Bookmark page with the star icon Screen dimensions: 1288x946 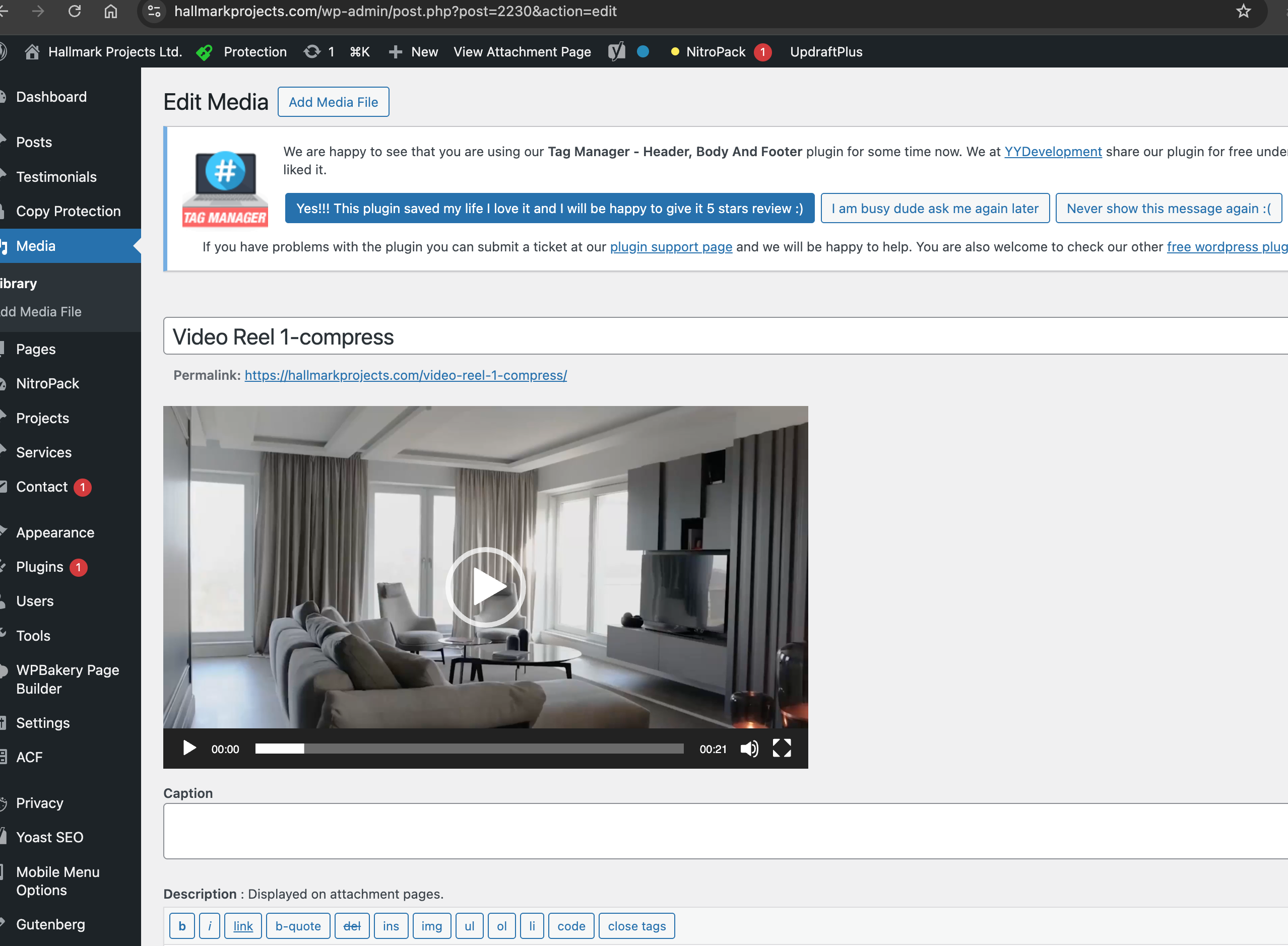coord(1243,12)
